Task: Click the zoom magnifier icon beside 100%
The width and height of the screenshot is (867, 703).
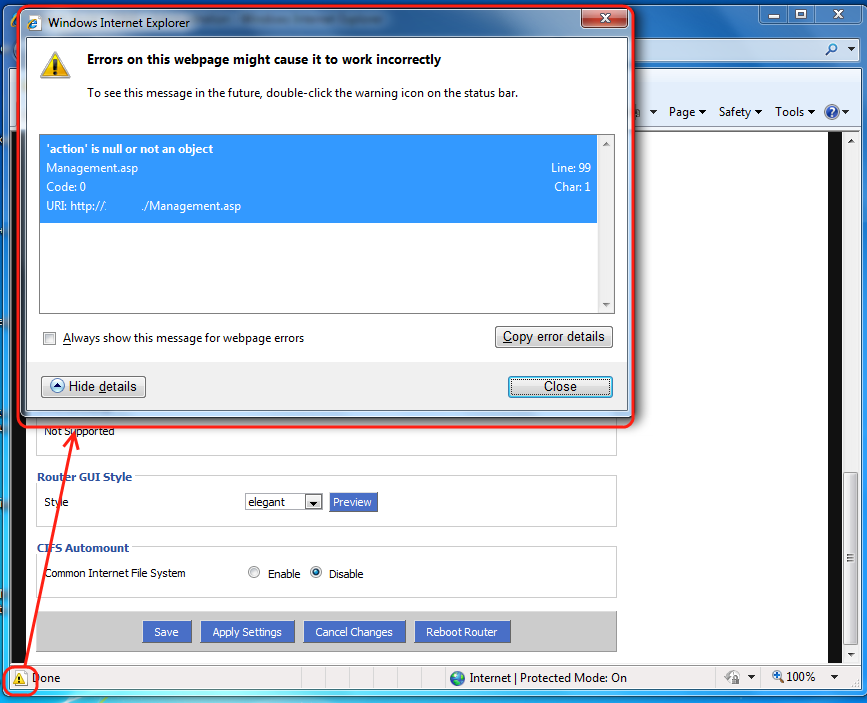Action: tap(777, 676)
